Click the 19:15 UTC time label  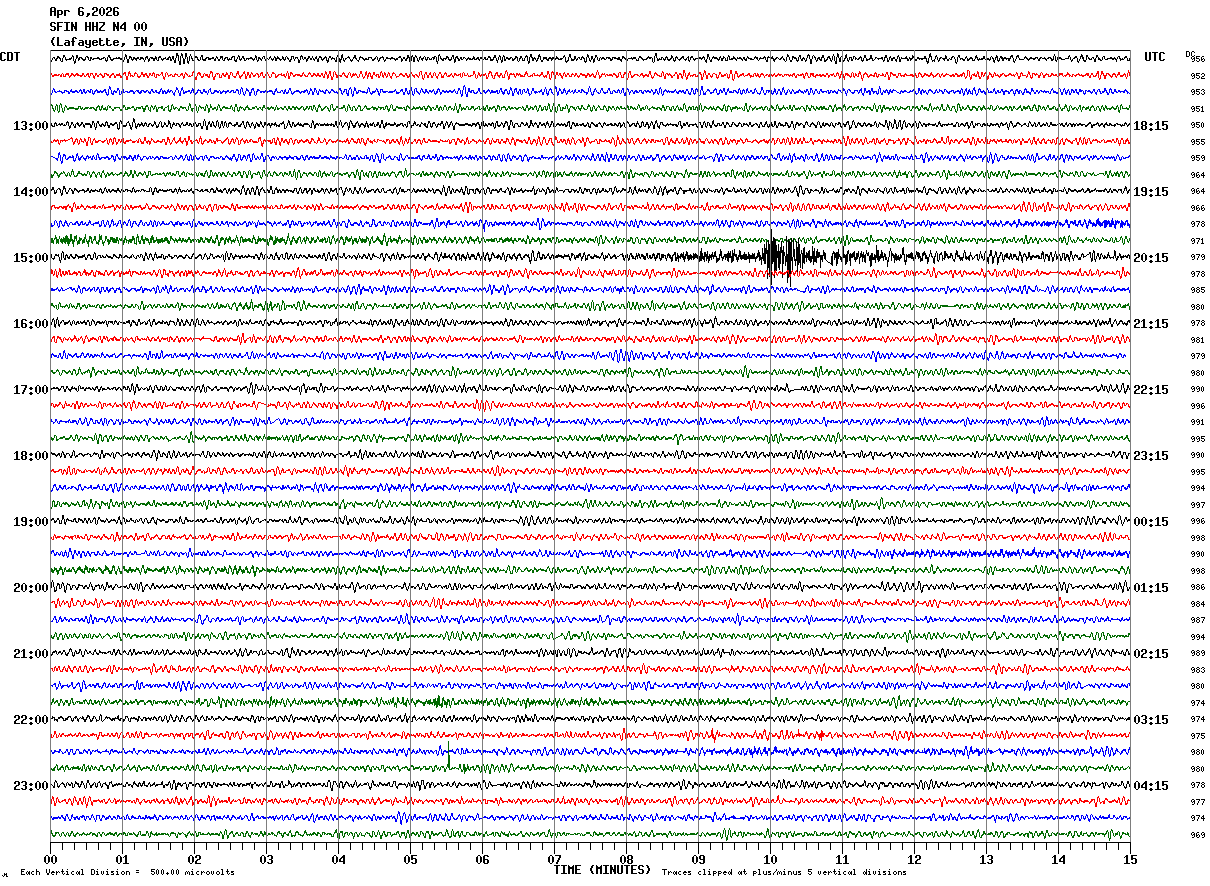[x=1151, y=192]
